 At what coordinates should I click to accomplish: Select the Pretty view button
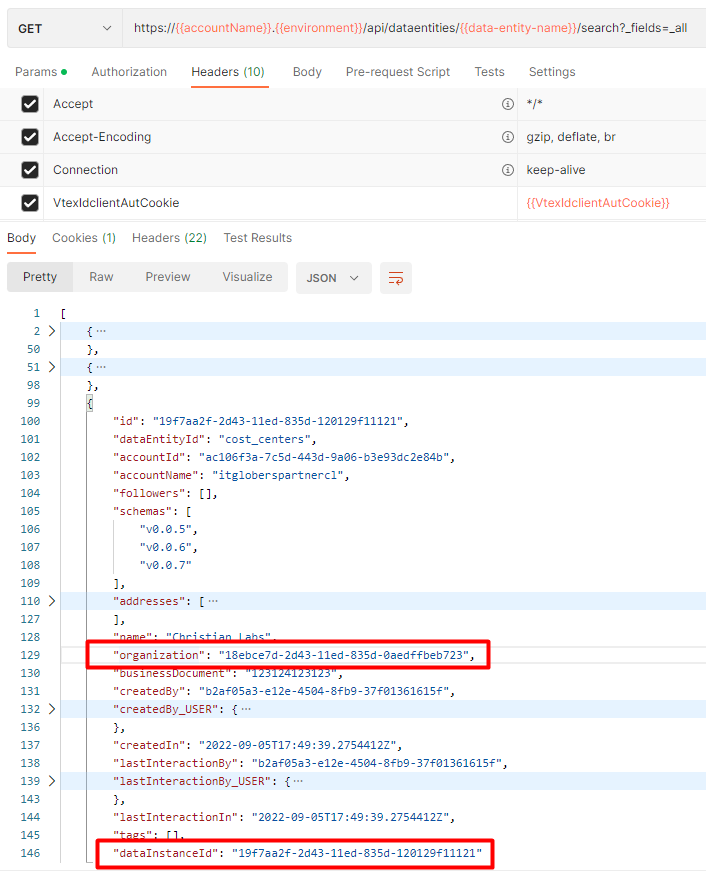[40, 277]
